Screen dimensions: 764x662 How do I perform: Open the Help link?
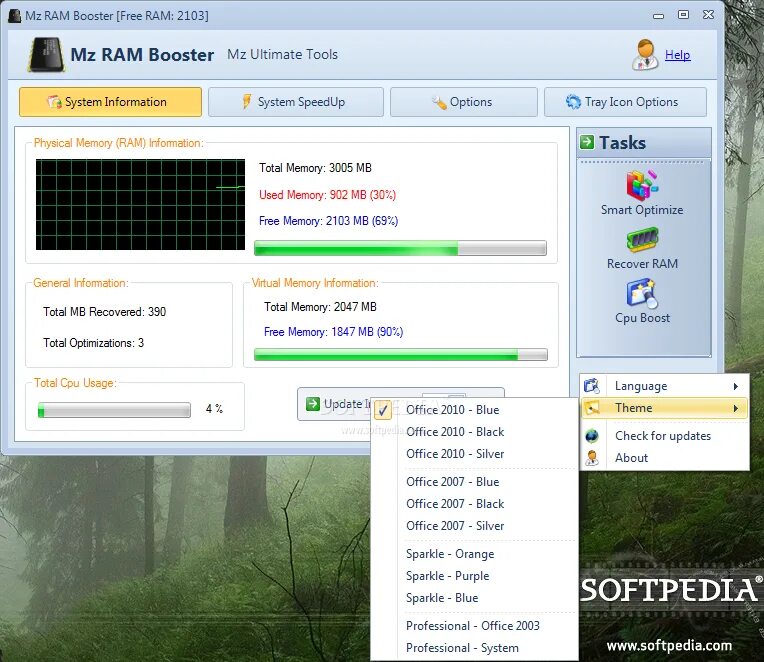[678, 55]
